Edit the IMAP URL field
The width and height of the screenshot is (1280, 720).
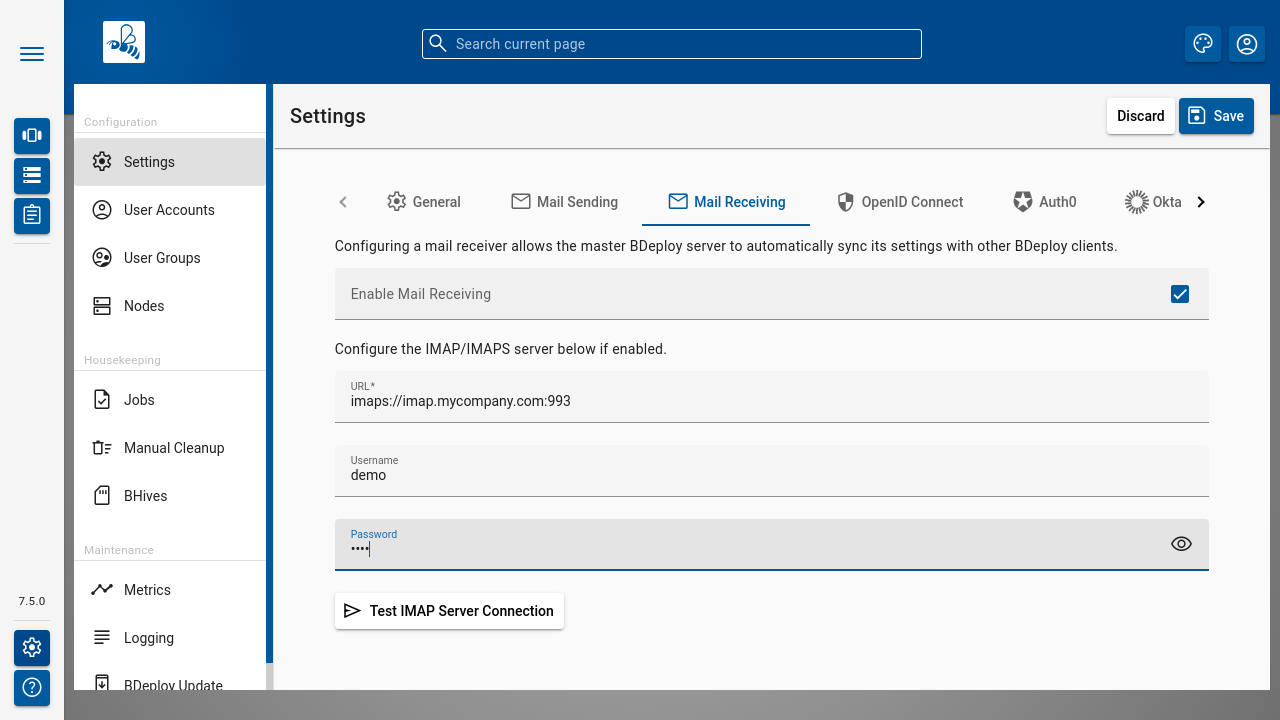tap(772, 397)
